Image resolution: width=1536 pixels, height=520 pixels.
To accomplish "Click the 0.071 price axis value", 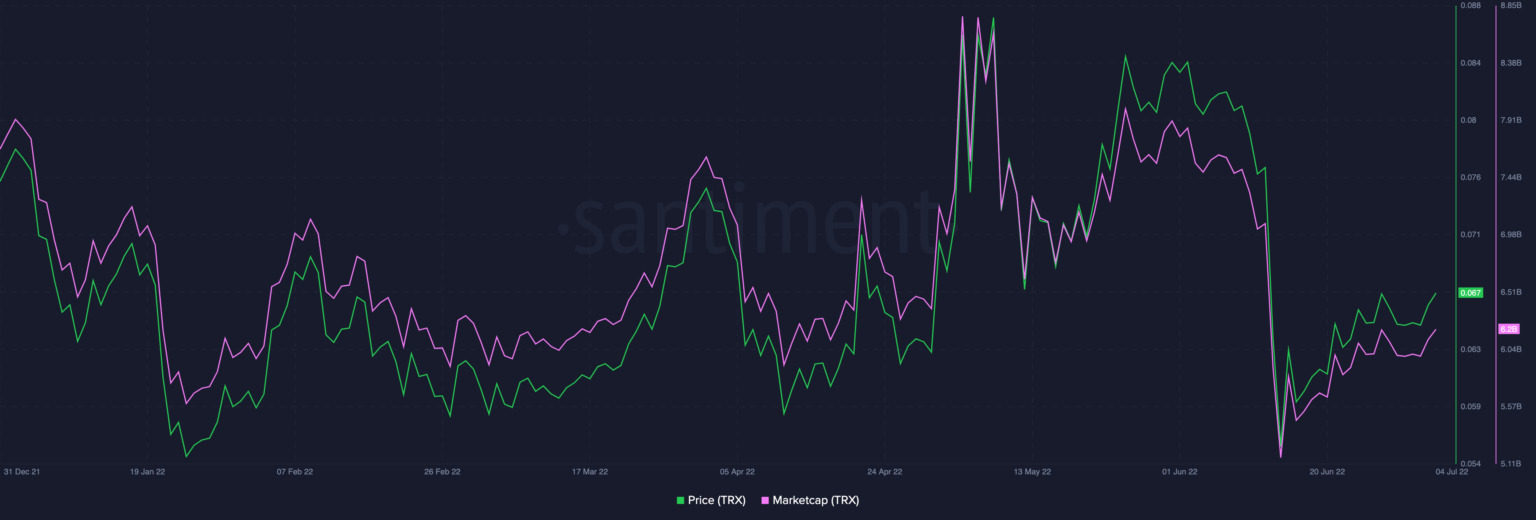I will tap(1470, 235).
